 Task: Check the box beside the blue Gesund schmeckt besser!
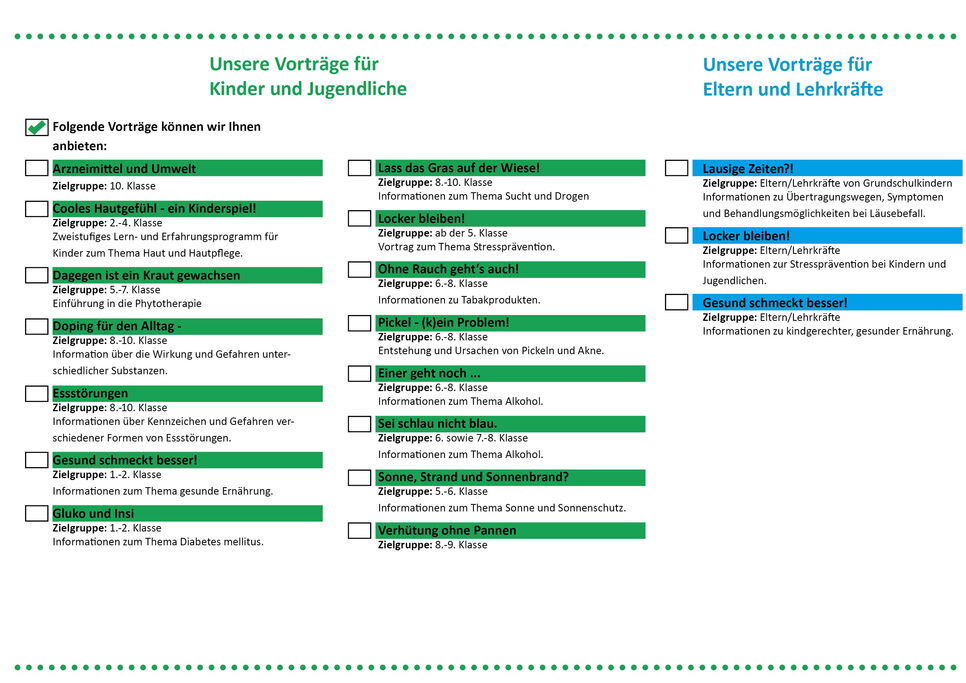[677, 302]
